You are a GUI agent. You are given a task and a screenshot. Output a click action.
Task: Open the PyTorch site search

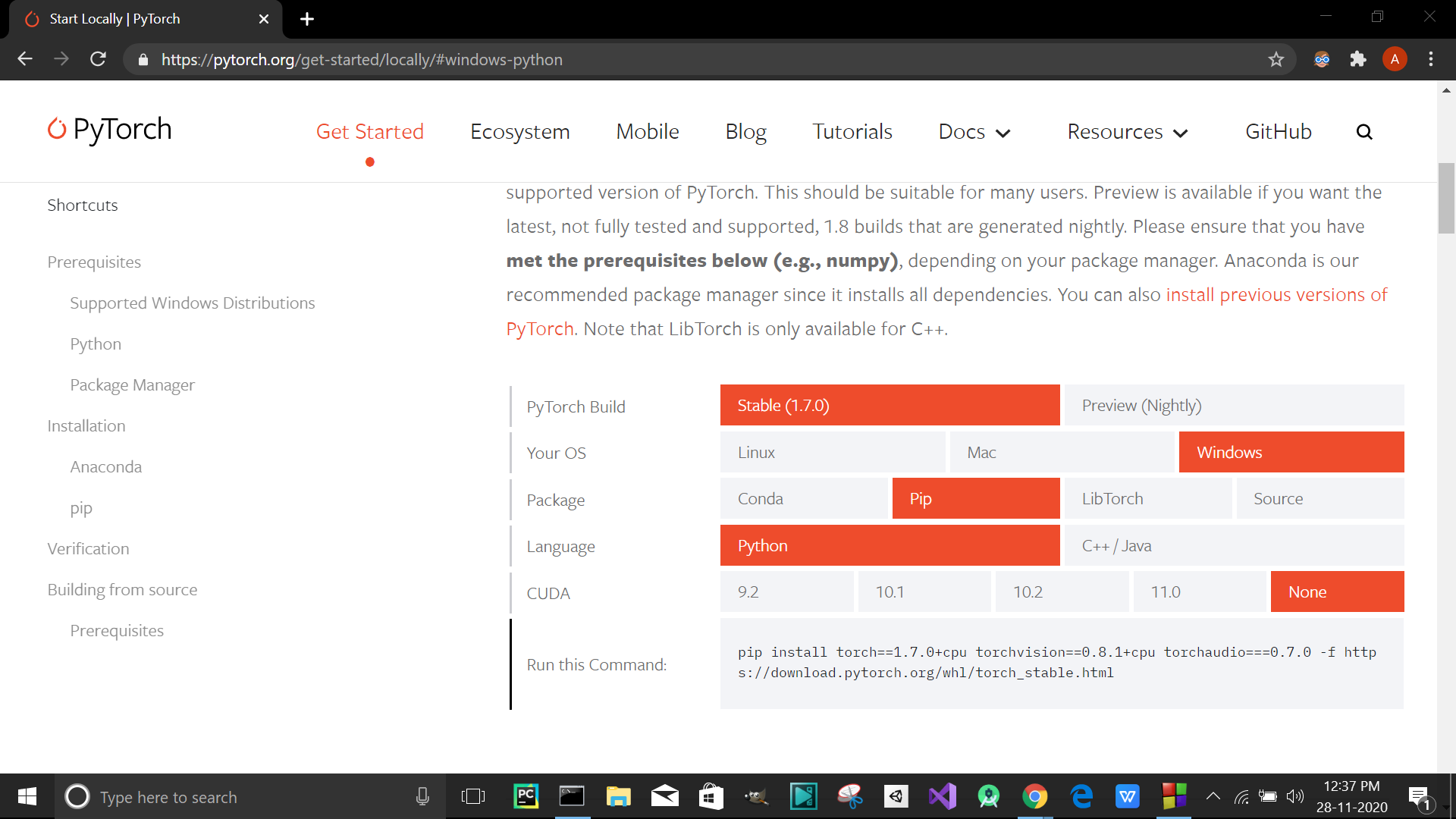[1364, 132]
